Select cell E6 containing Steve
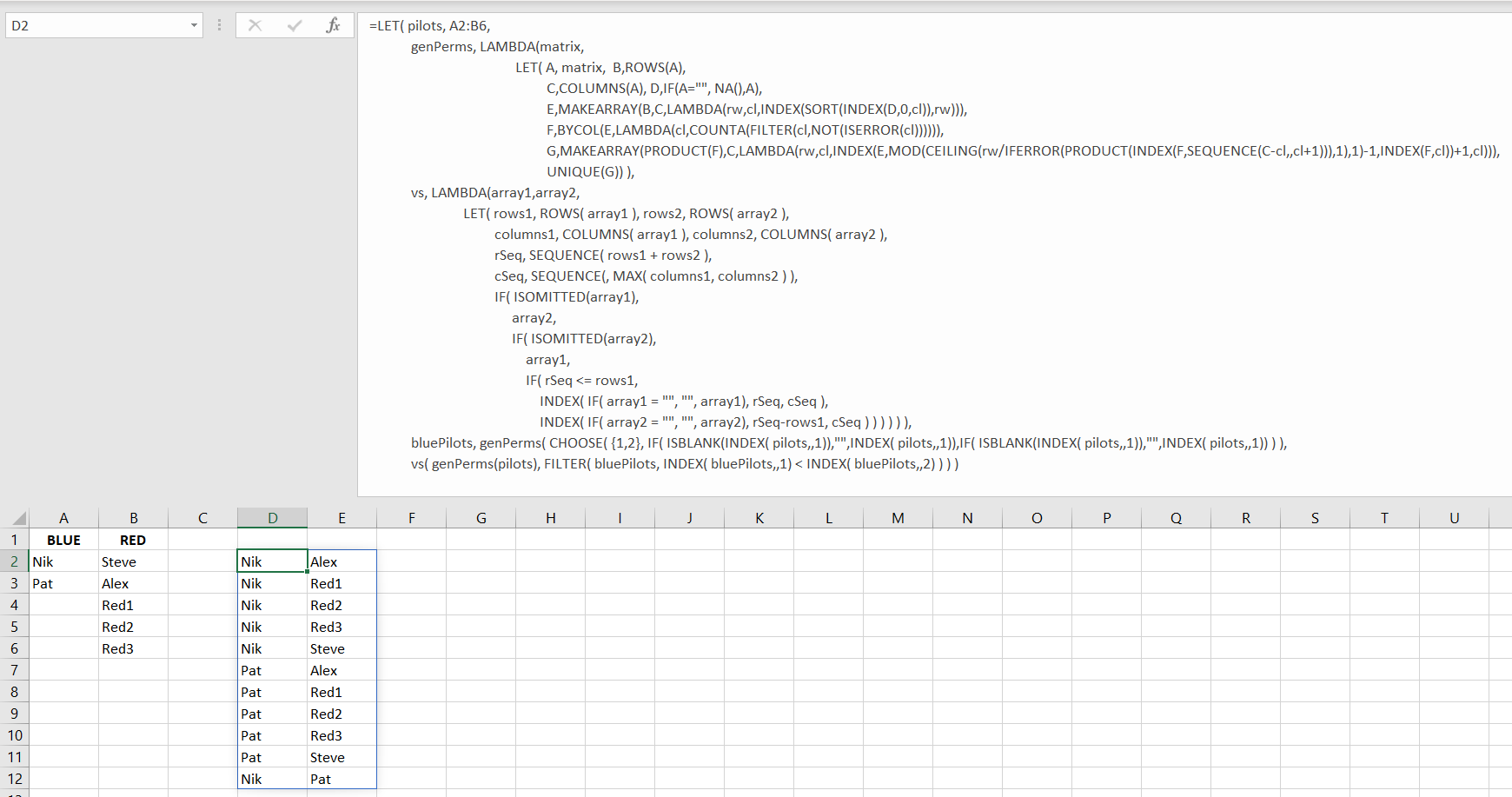Screen dimensions: 1512x797 342,648
